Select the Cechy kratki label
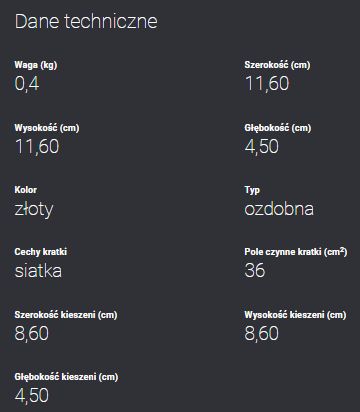The width and height of the screenshot is (360, 412). (x=41, y=252)
